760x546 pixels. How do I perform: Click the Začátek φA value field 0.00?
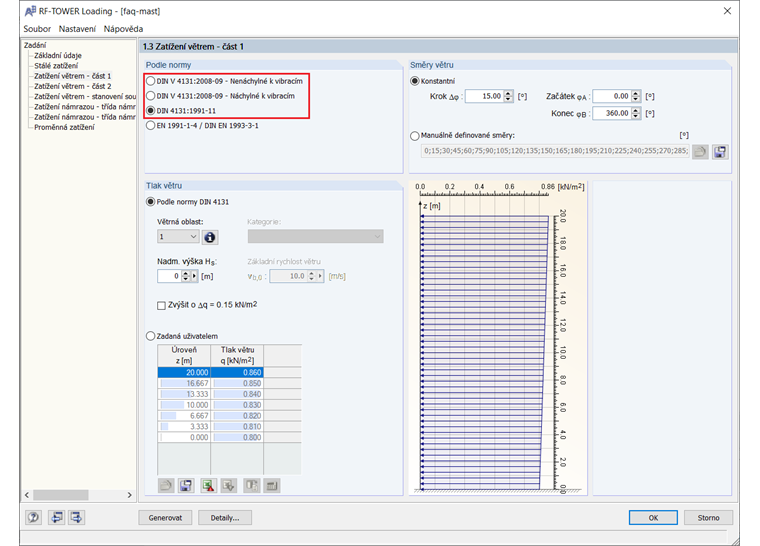[x=612, y=96]
